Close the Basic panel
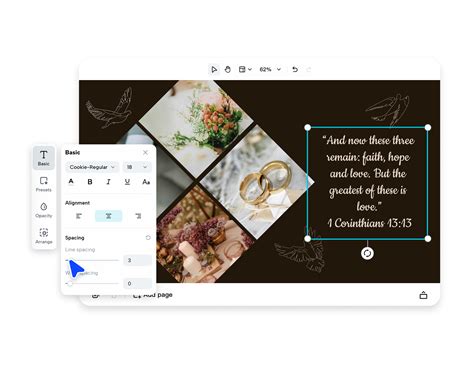This screenshot has width=474, height=379. 145,152
